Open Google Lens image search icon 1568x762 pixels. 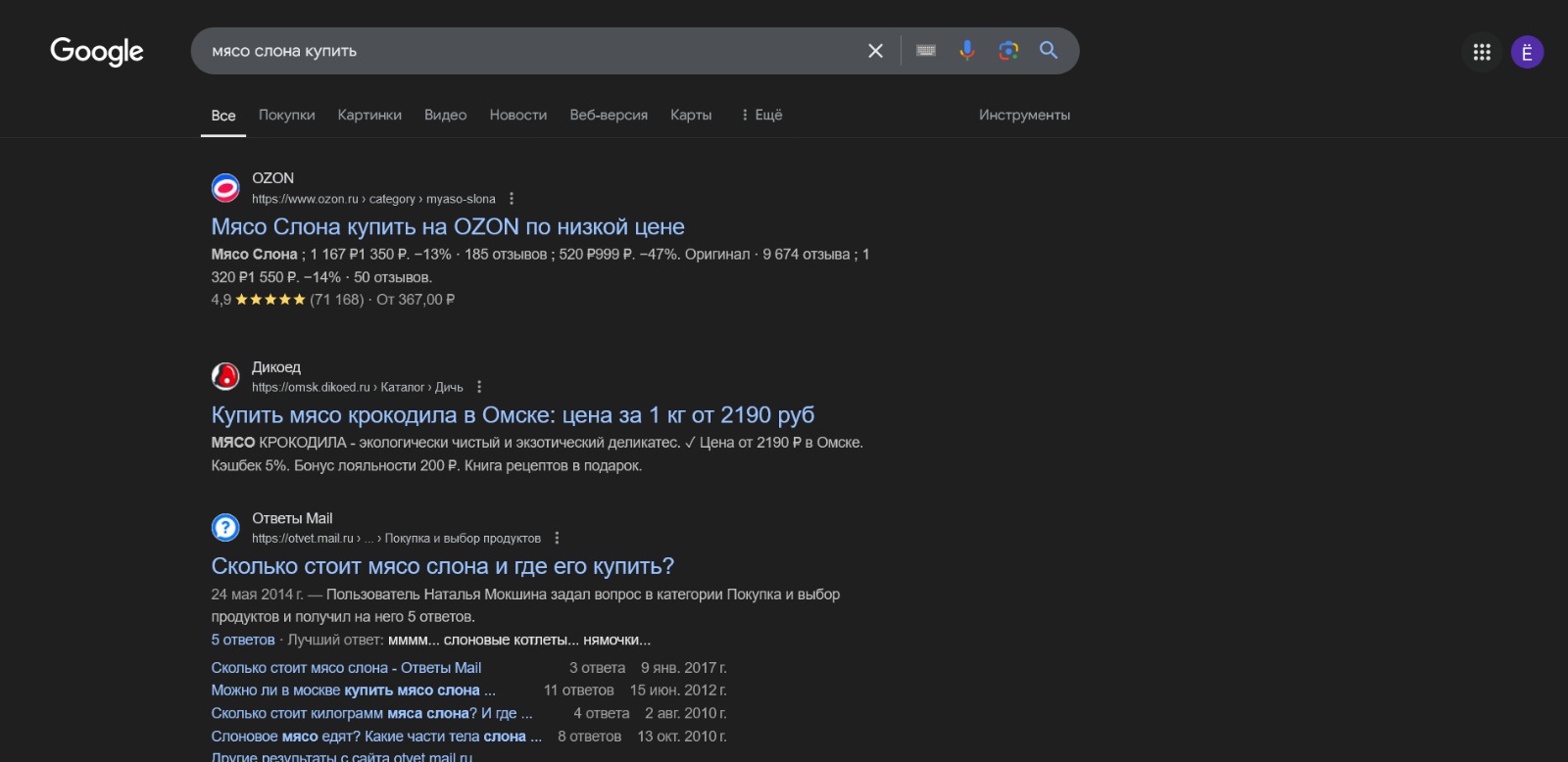(1008, 51)
